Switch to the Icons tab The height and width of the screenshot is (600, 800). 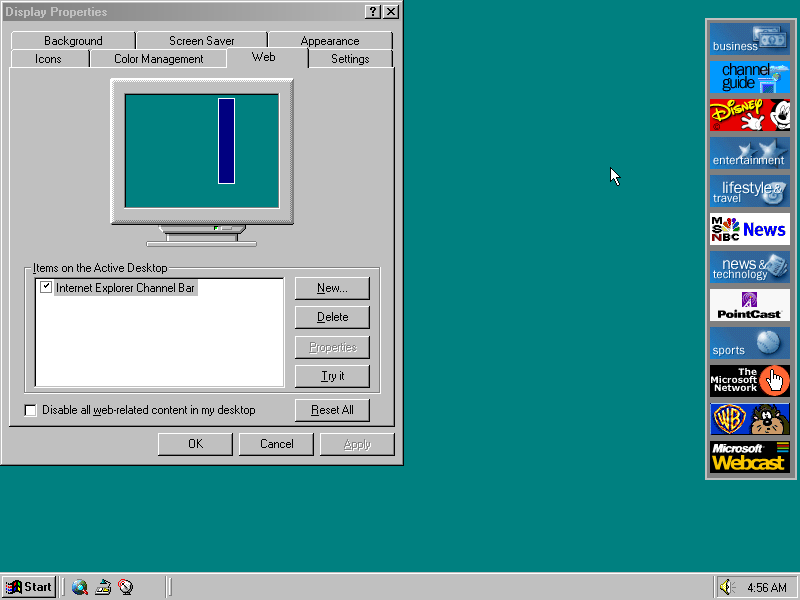(48, 59)
